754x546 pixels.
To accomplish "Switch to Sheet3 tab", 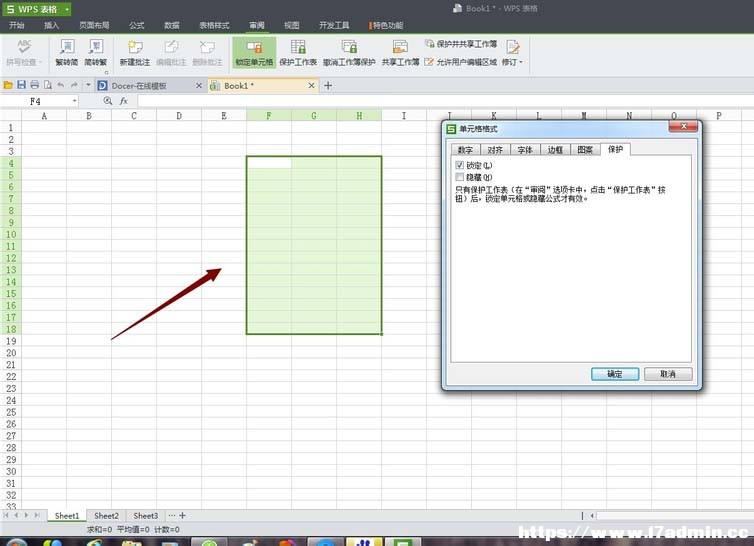I will point(146,515).
